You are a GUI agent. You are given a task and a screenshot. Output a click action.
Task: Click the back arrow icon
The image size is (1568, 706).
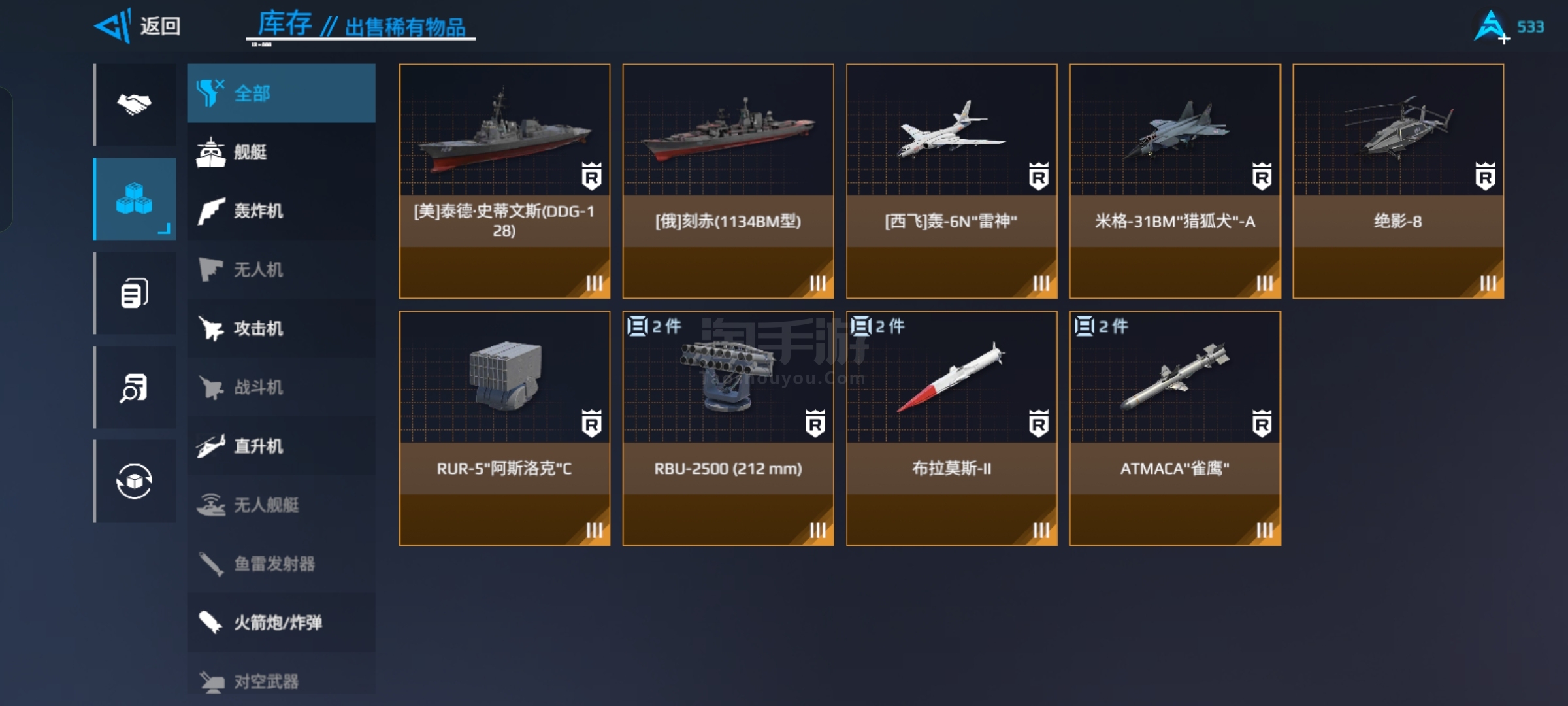click(113, 26)
